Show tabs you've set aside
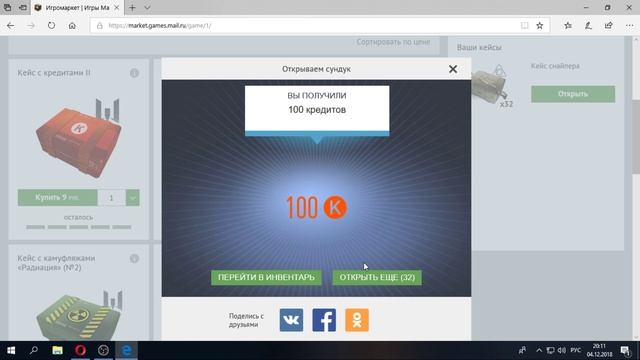 pyautogui.click(x=7, y=8)
